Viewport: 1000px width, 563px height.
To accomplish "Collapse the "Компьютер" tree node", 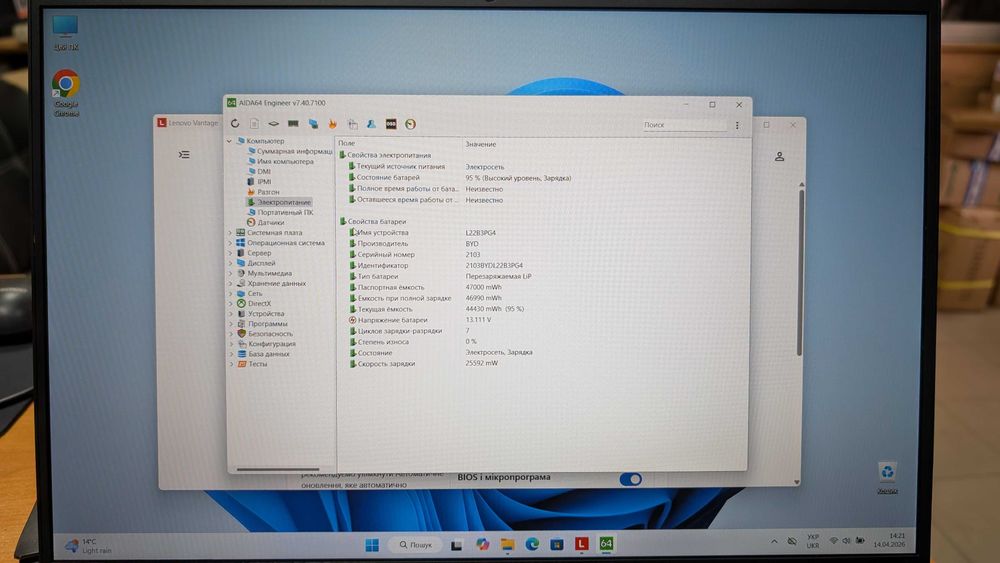I will tap(230, 141).
